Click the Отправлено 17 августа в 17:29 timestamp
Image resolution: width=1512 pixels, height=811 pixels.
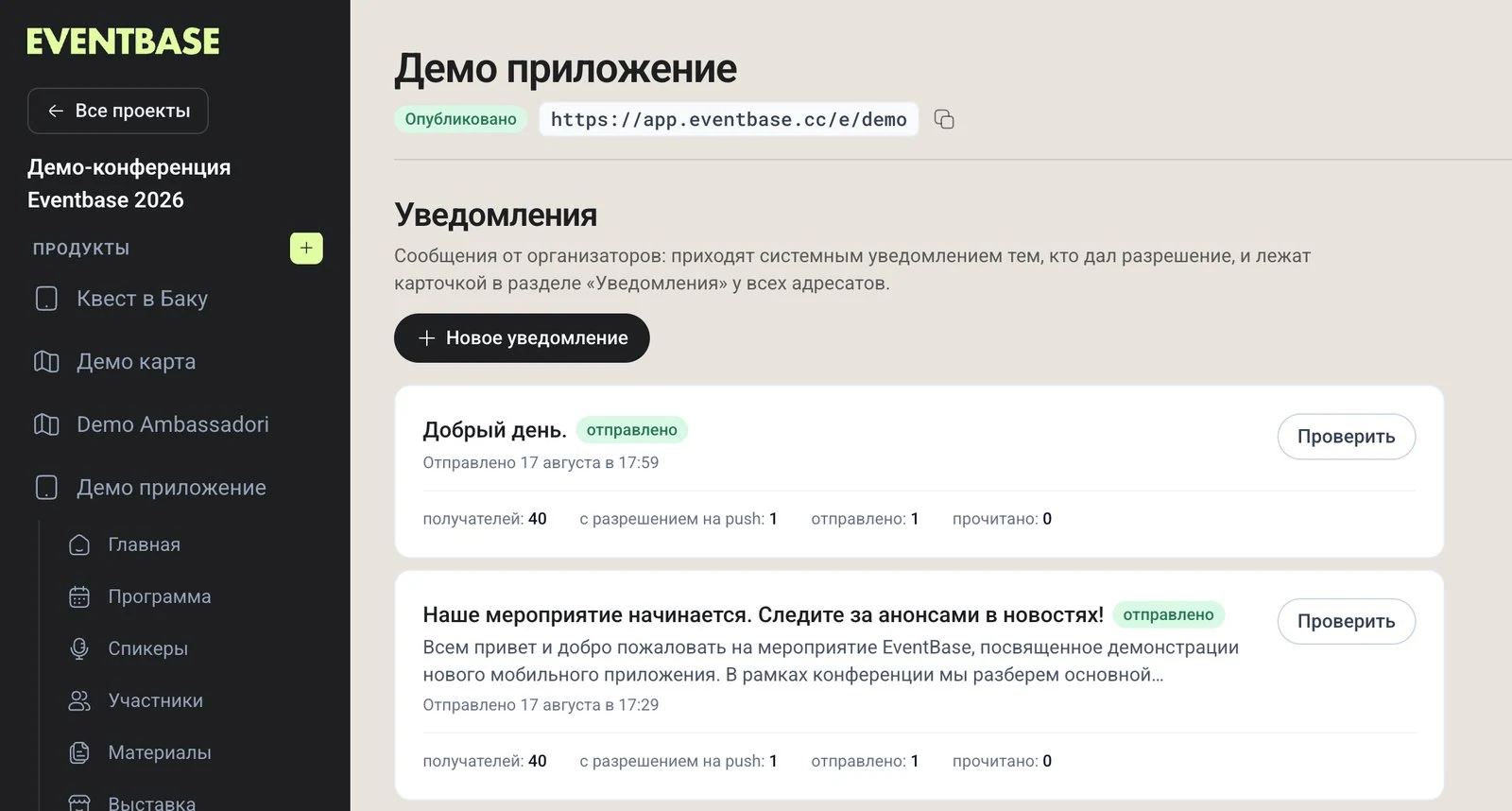[x=541, y=704]
